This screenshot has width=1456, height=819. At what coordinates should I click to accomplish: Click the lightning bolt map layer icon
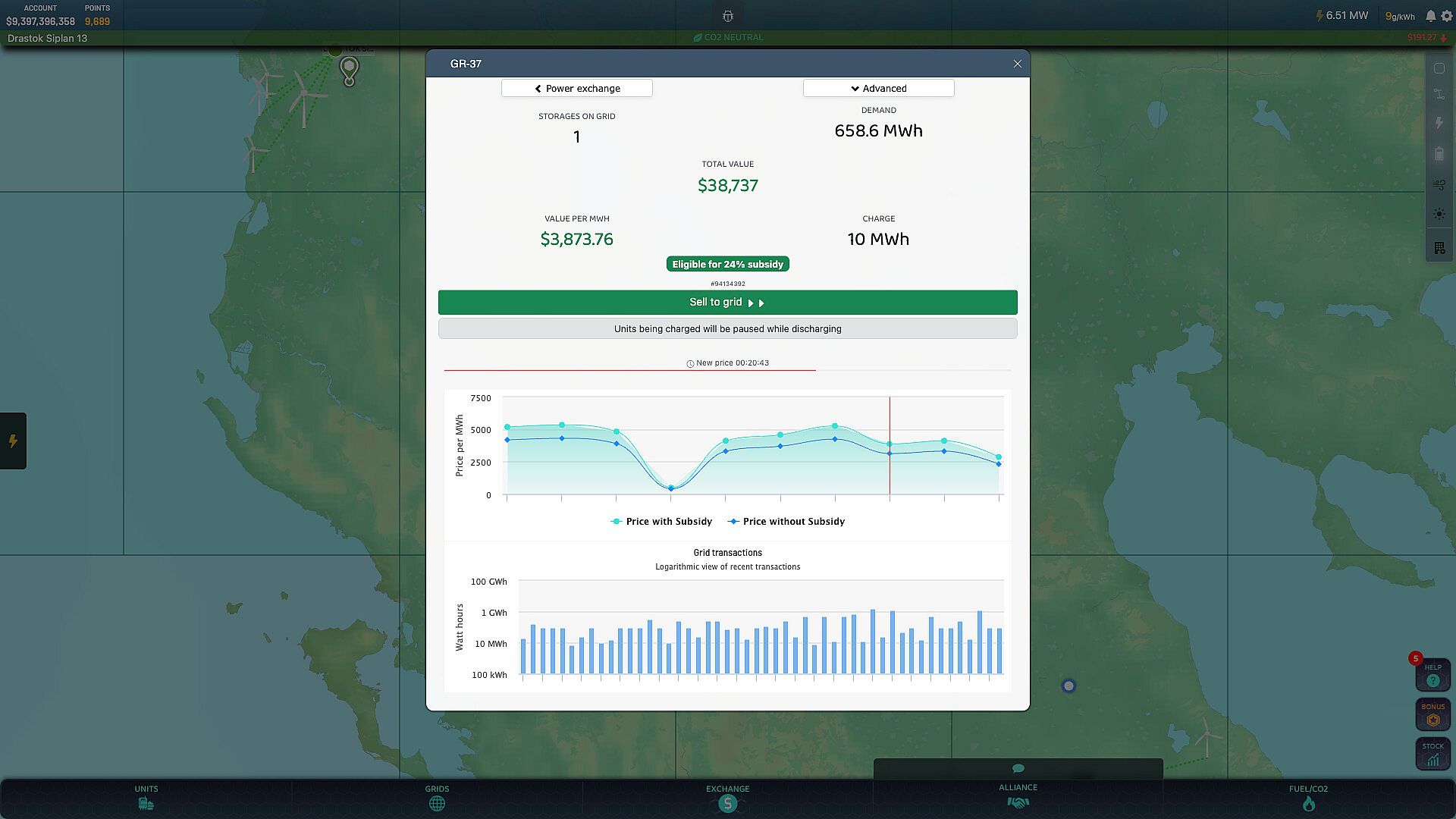point(1439,123)
